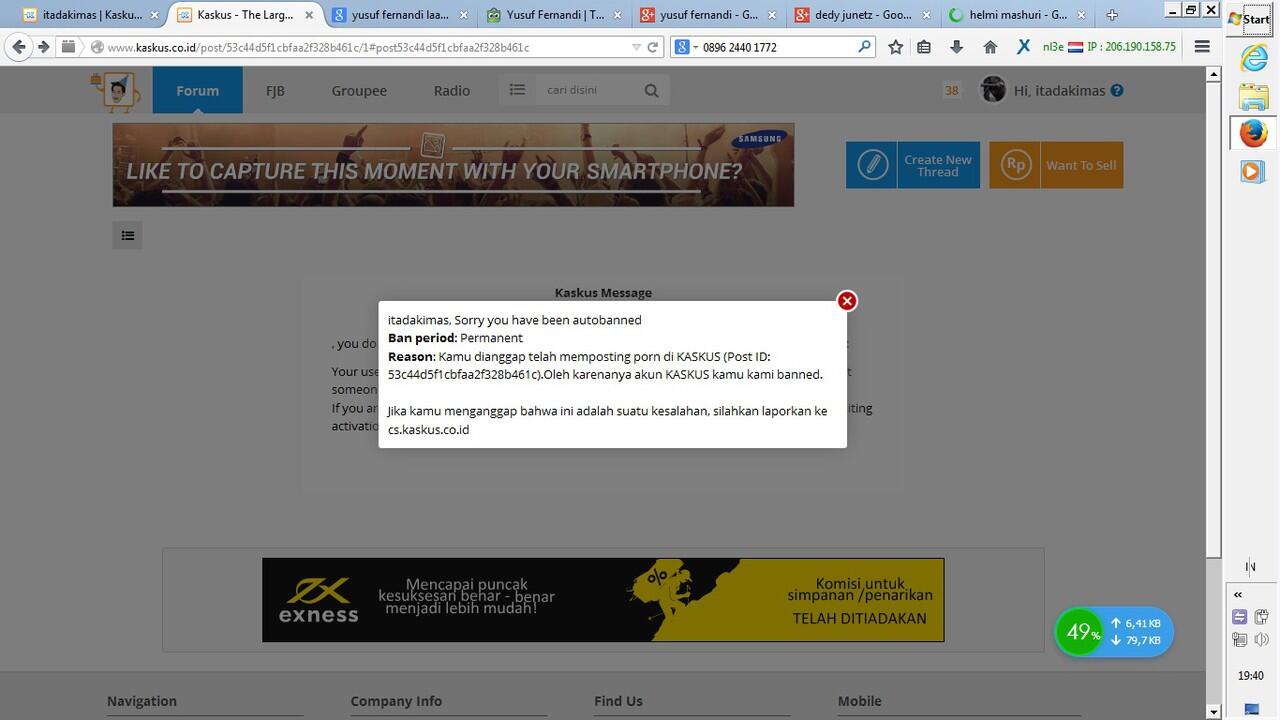Open the exness banner advertisement
This screenshot has height=720, width=1280.
tap(603, 600)
